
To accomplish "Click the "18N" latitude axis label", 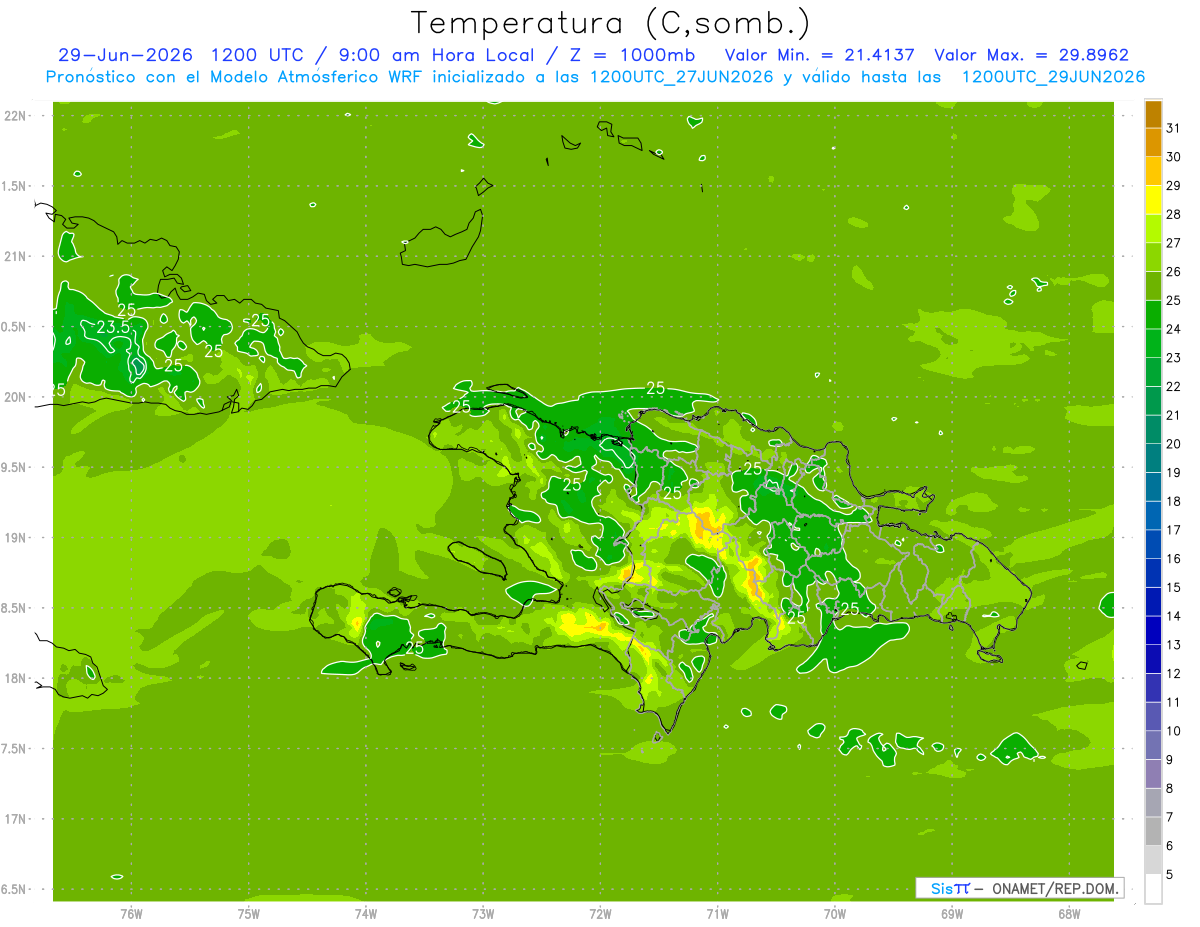I will (15, 678).
